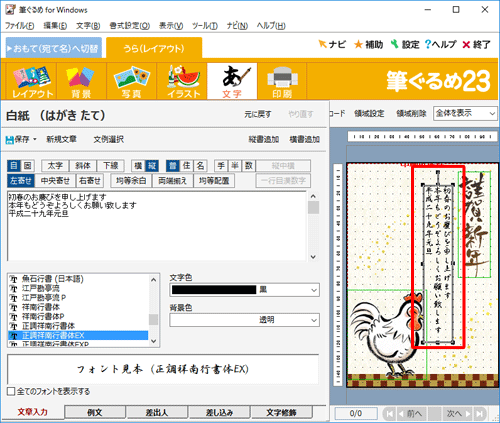Switch to the 例文 tab
500x423 pixels.
(x=95, y=412)
